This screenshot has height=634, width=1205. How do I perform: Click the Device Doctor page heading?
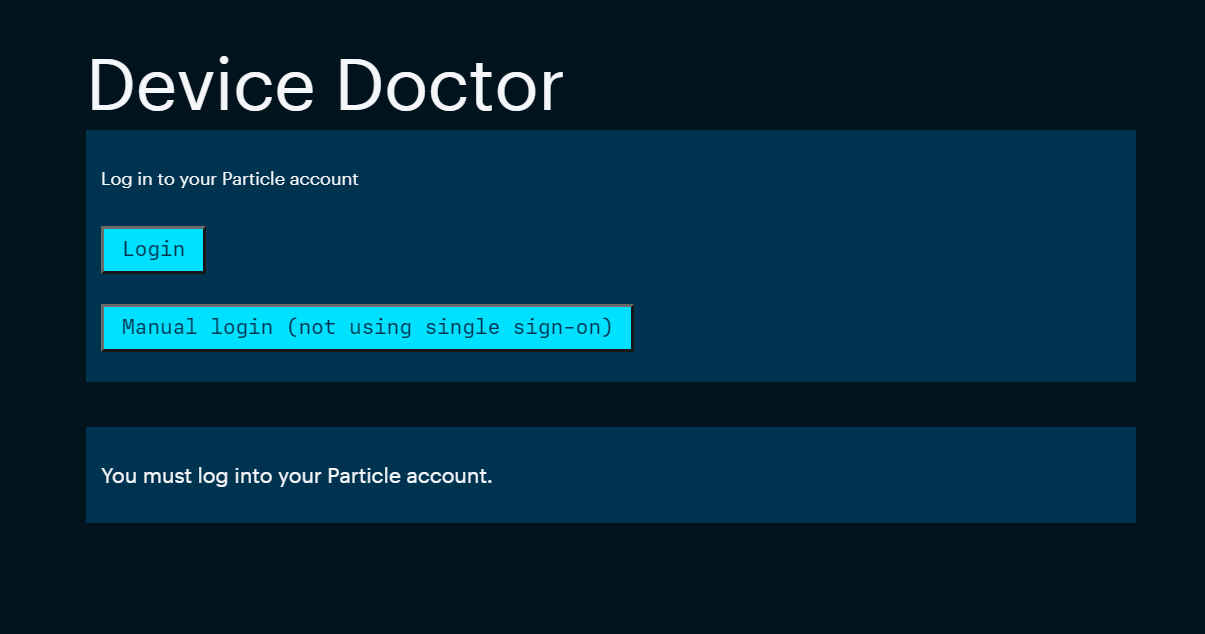(x=326, y=86)
